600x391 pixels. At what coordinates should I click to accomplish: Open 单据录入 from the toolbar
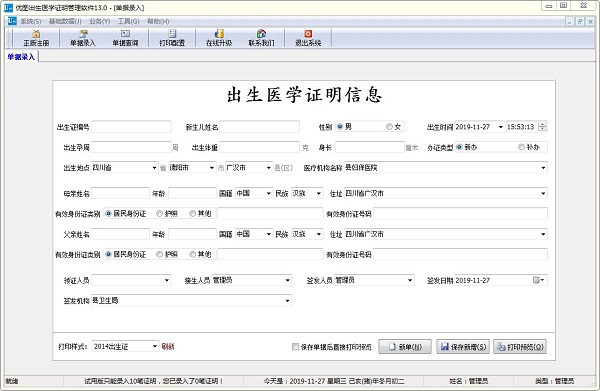(x=82, y=38)
